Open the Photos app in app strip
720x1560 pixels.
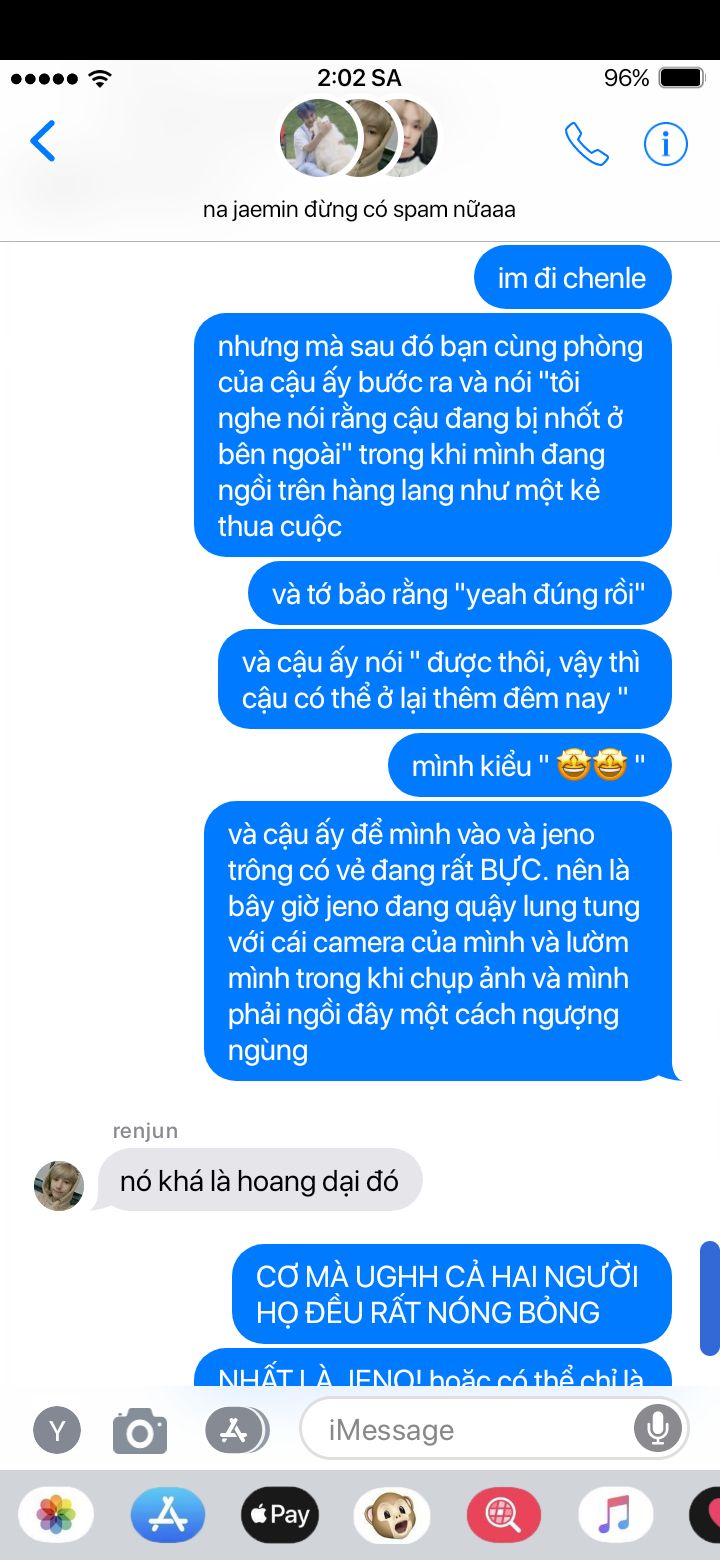[56, 1515]
